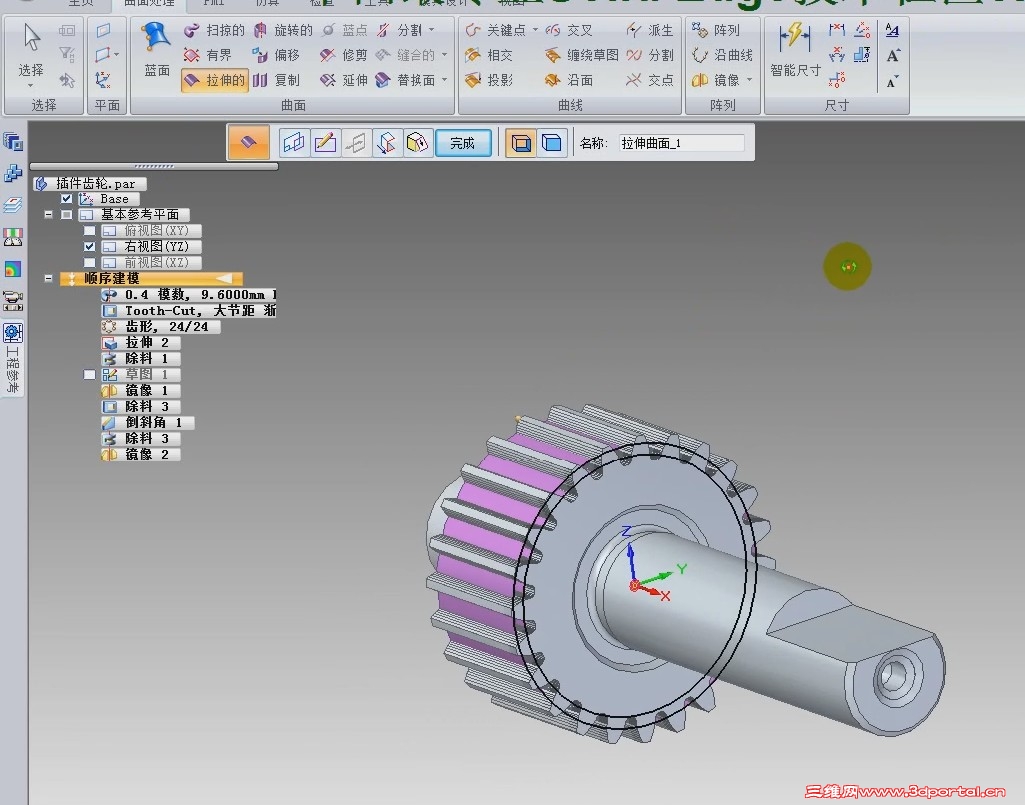Select the 除料 1 feature

click(x=140, y=358)
